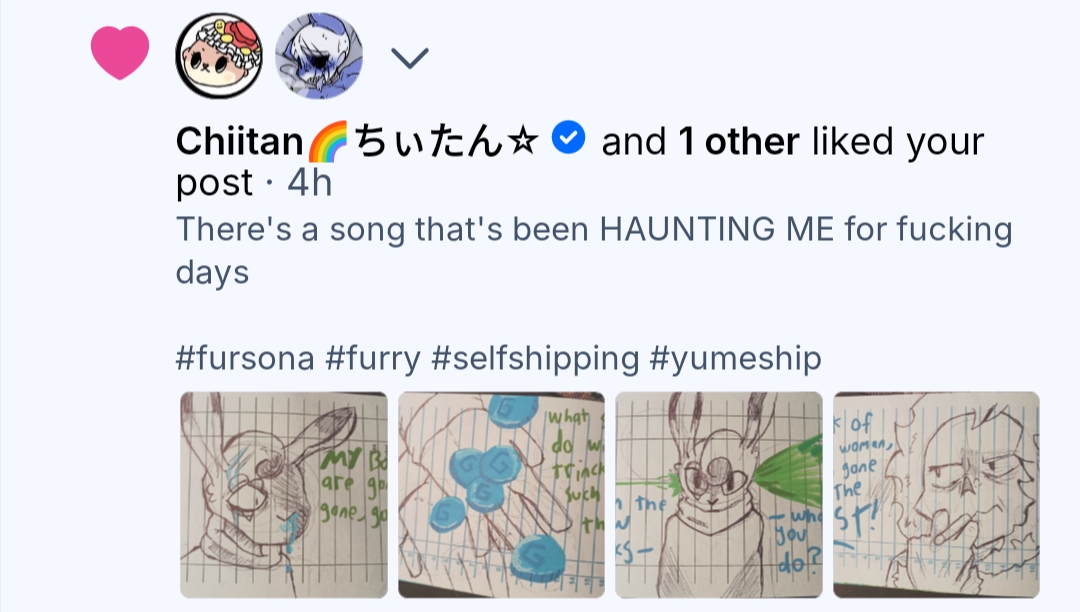View the skull-faced man sketch thumbnail

pos(936,495)
